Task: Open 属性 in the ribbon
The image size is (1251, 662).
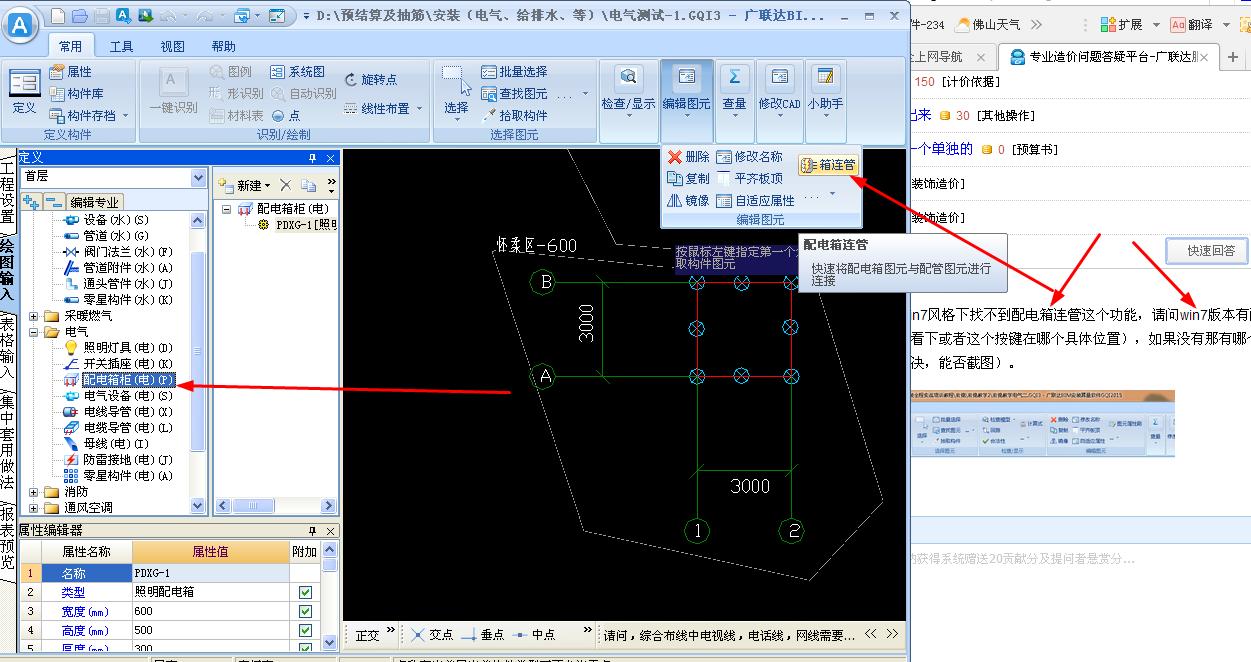Action: (x=71, y=72)
